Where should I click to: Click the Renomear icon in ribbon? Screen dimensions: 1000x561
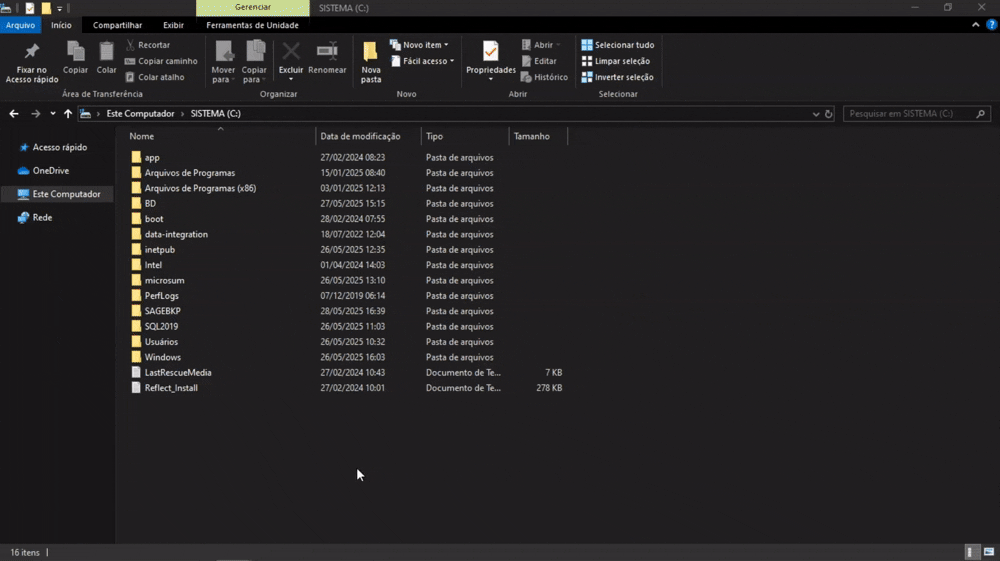pyautogui.click(x=327, y=52)
